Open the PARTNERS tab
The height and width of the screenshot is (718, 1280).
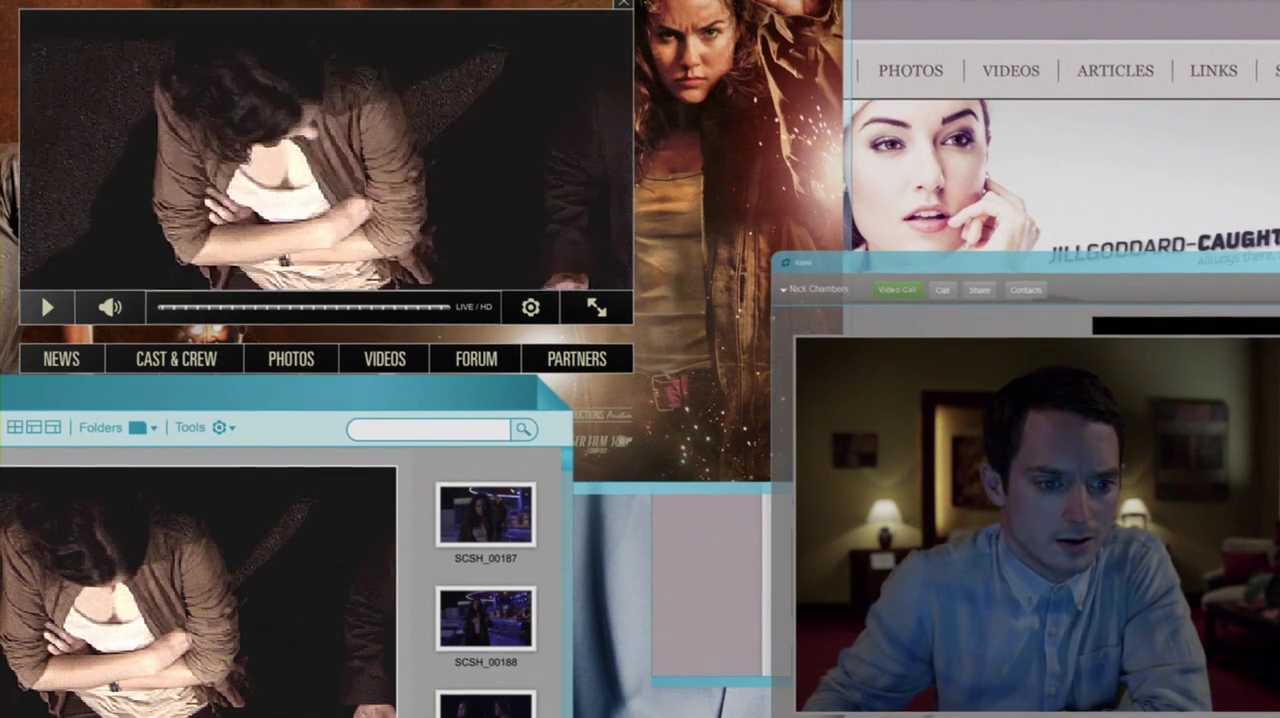click(x=577, y=359)
